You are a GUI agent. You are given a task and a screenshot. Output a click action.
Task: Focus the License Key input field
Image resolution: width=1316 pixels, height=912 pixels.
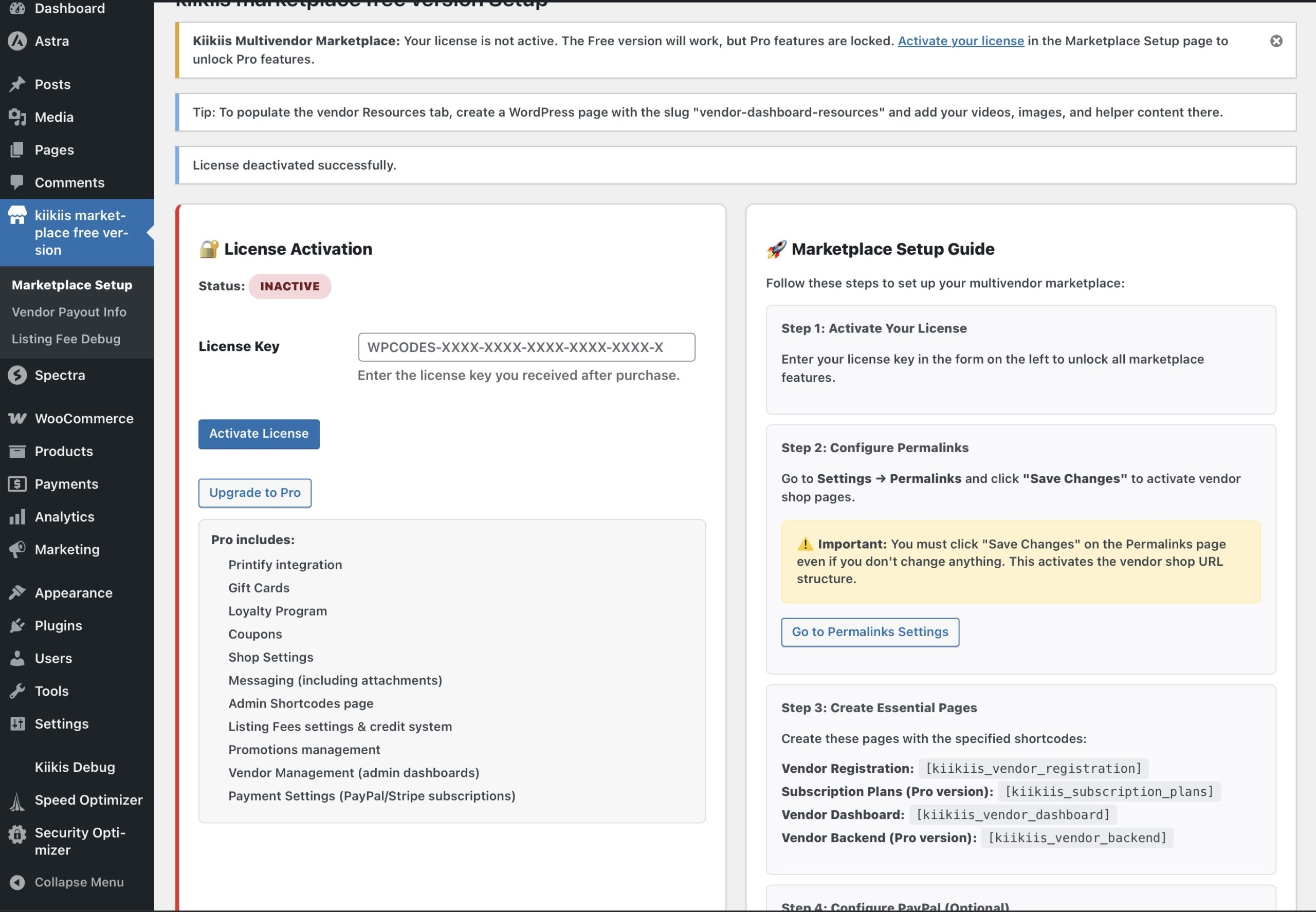(526, 347)
